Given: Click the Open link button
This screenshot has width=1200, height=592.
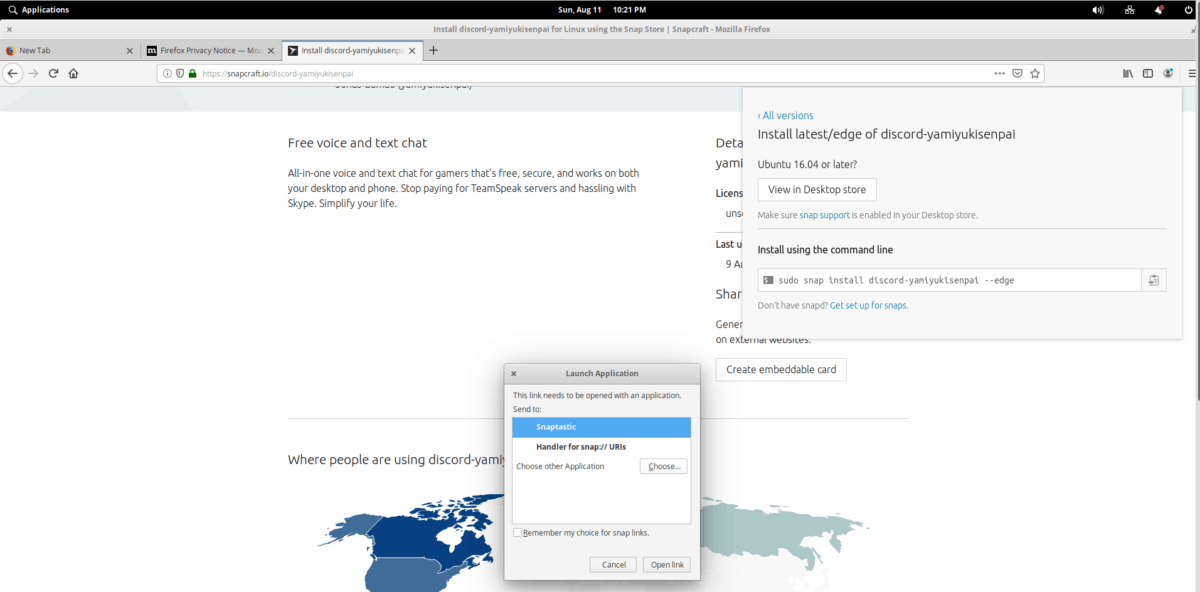Looking at the screenshot, I should click(668, 565).
